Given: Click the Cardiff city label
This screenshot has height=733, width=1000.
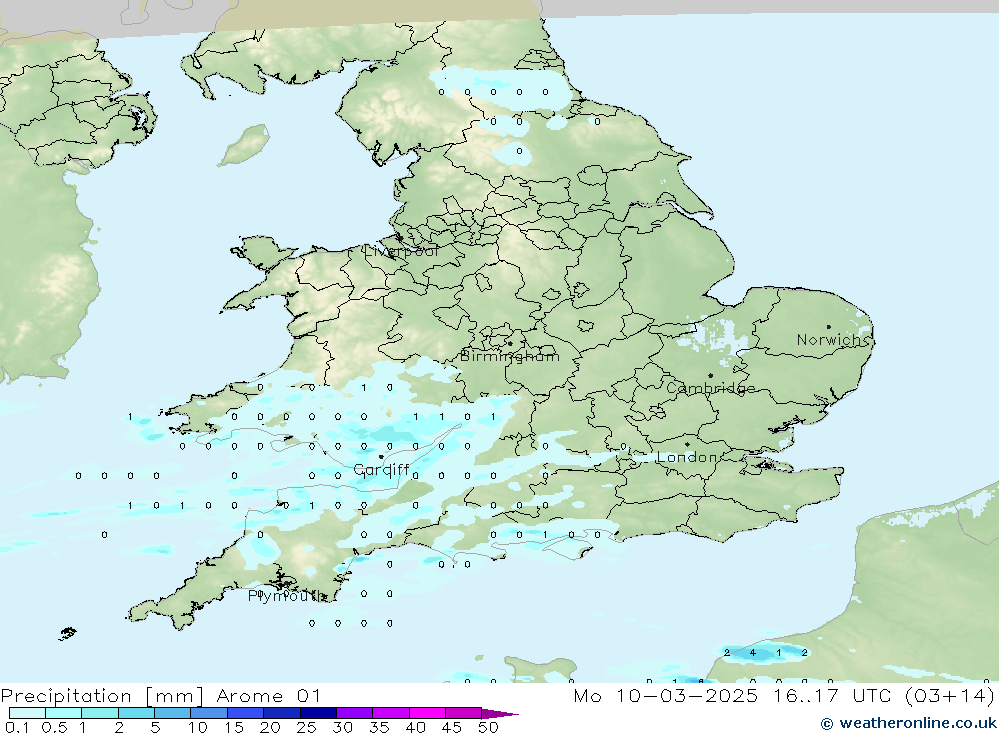Looking at the screenshot, I should point(381,470).
